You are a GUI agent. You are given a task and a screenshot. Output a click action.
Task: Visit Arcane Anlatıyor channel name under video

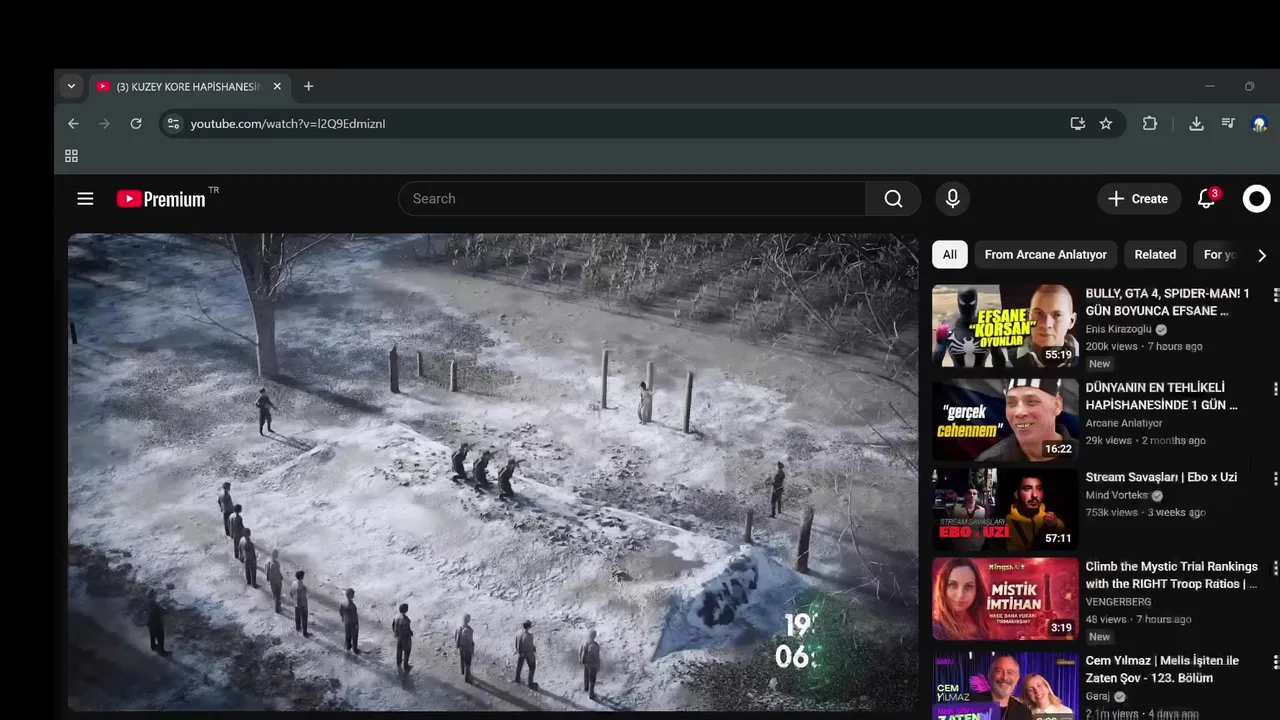click(1123, 423)
